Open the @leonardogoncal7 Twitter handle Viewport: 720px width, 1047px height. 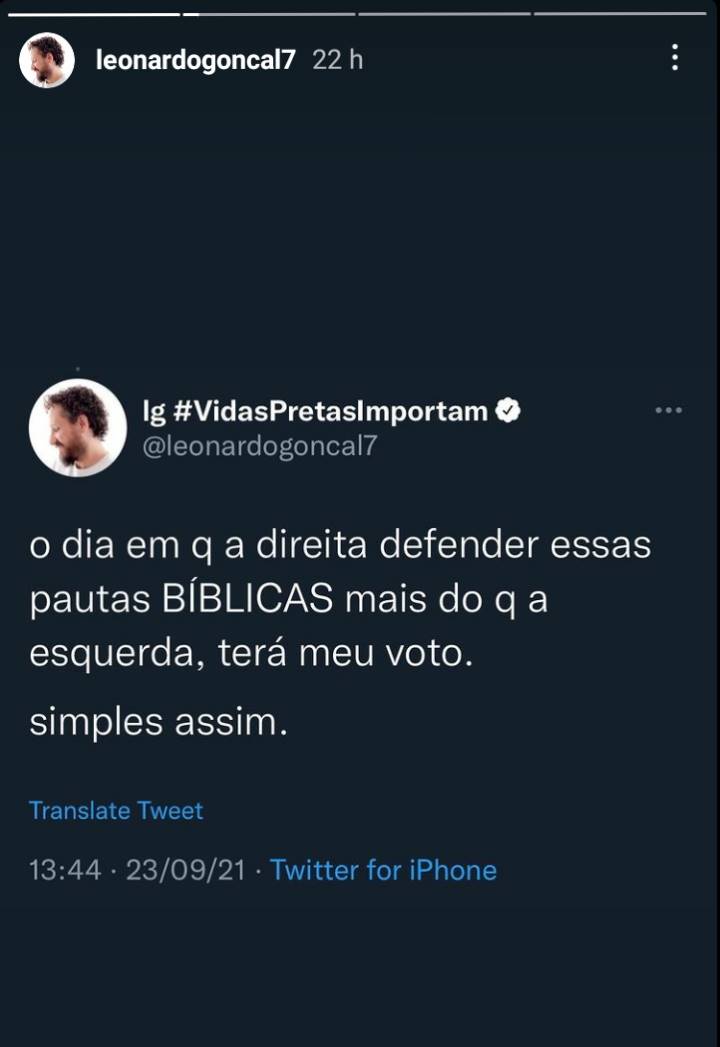point(261,446)
